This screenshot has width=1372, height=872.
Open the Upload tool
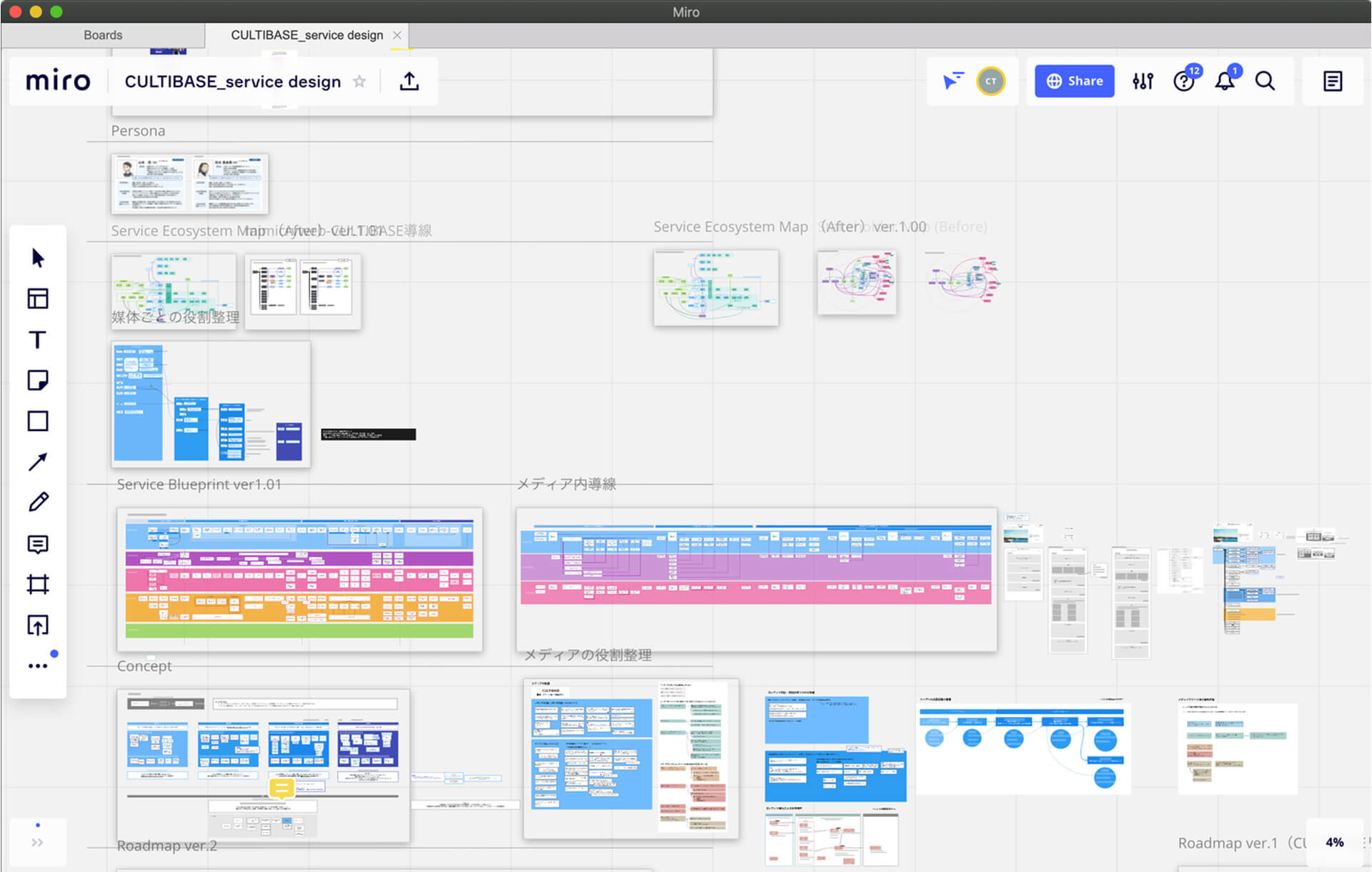(38, 625)
